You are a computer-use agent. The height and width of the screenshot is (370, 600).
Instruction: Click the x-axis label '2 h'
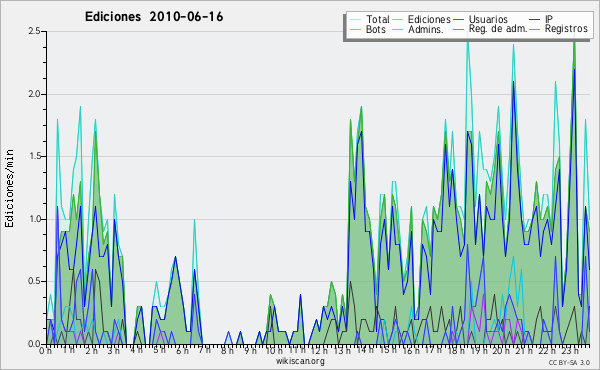[91, 351]
